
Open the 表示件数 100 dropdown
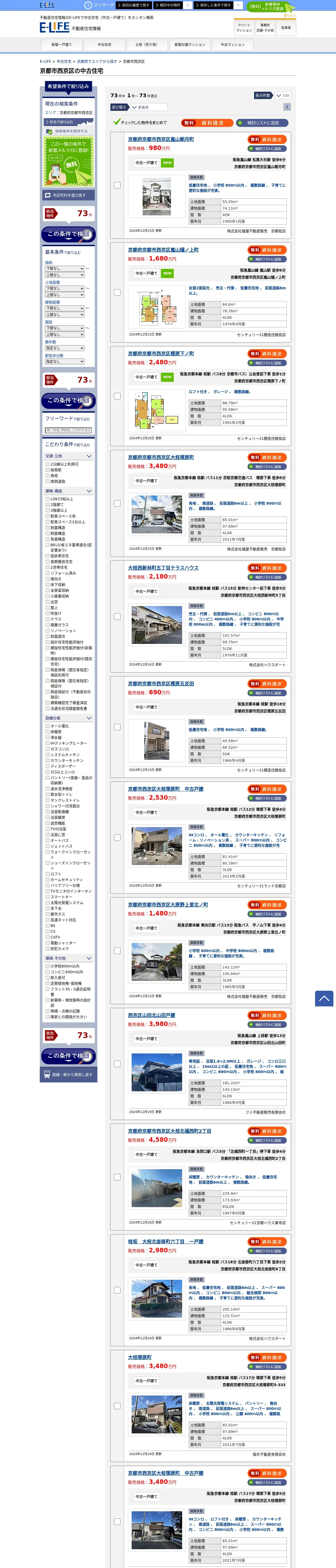point(282,96)
